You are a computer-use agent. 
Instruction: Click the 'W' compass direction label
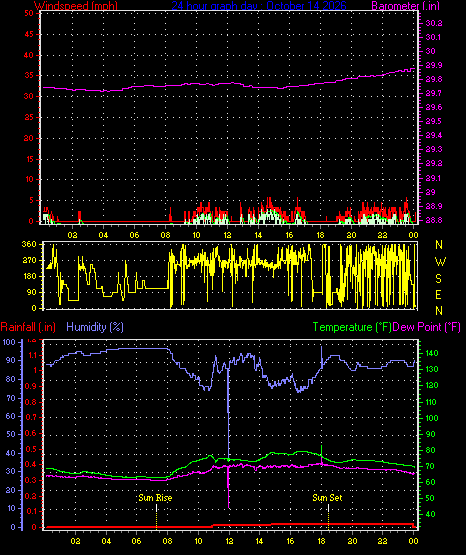click(440, 262)
